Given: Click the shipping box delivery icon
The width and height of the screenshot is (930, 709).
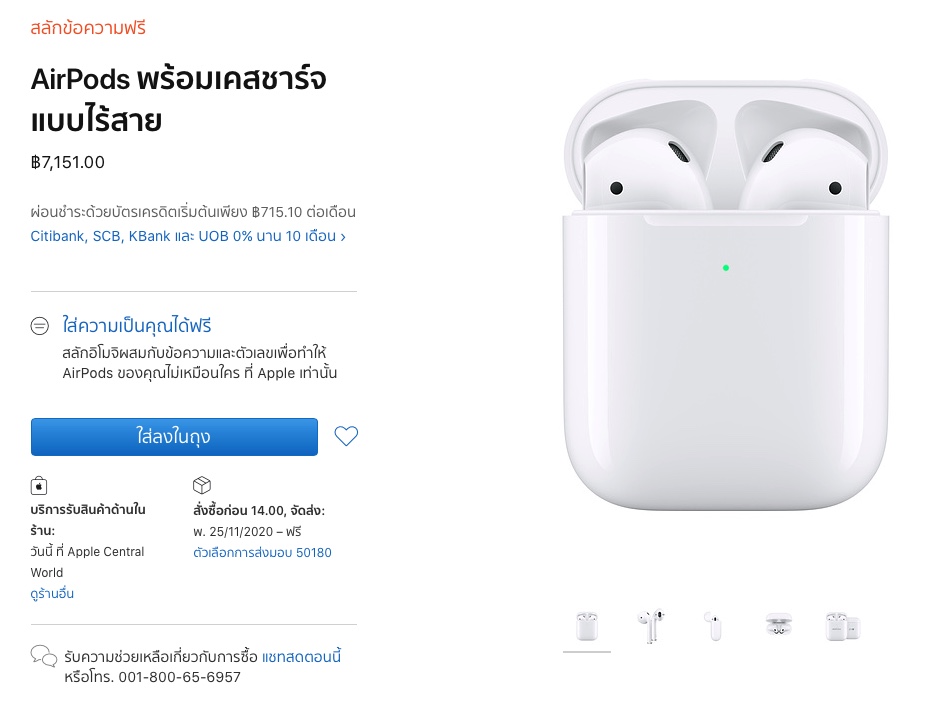Looking at the screenshot, I should point(202,485).
